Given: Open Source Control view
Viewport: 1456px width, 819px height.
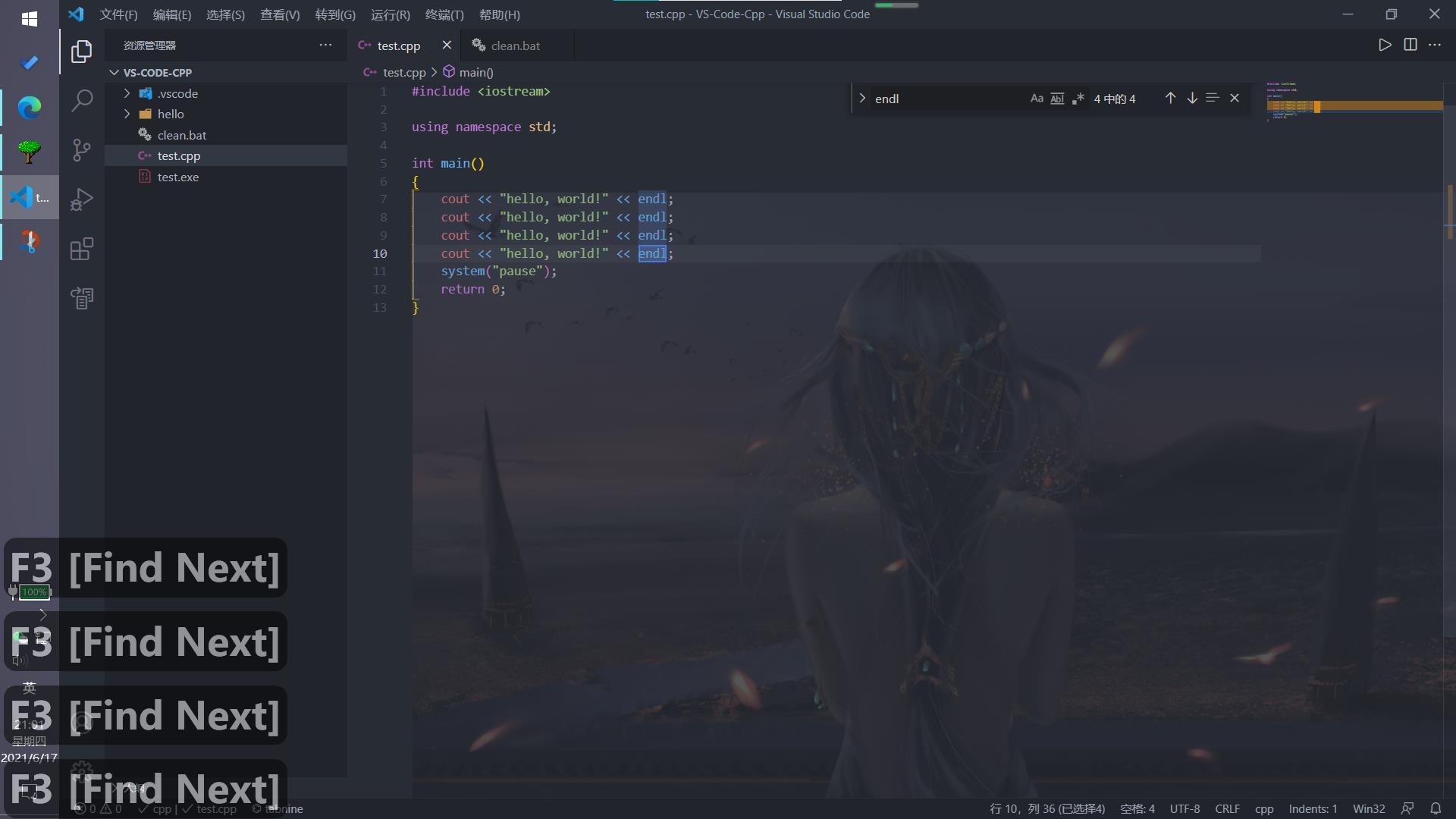Looking at the screenshot, I should coord(81,150).
